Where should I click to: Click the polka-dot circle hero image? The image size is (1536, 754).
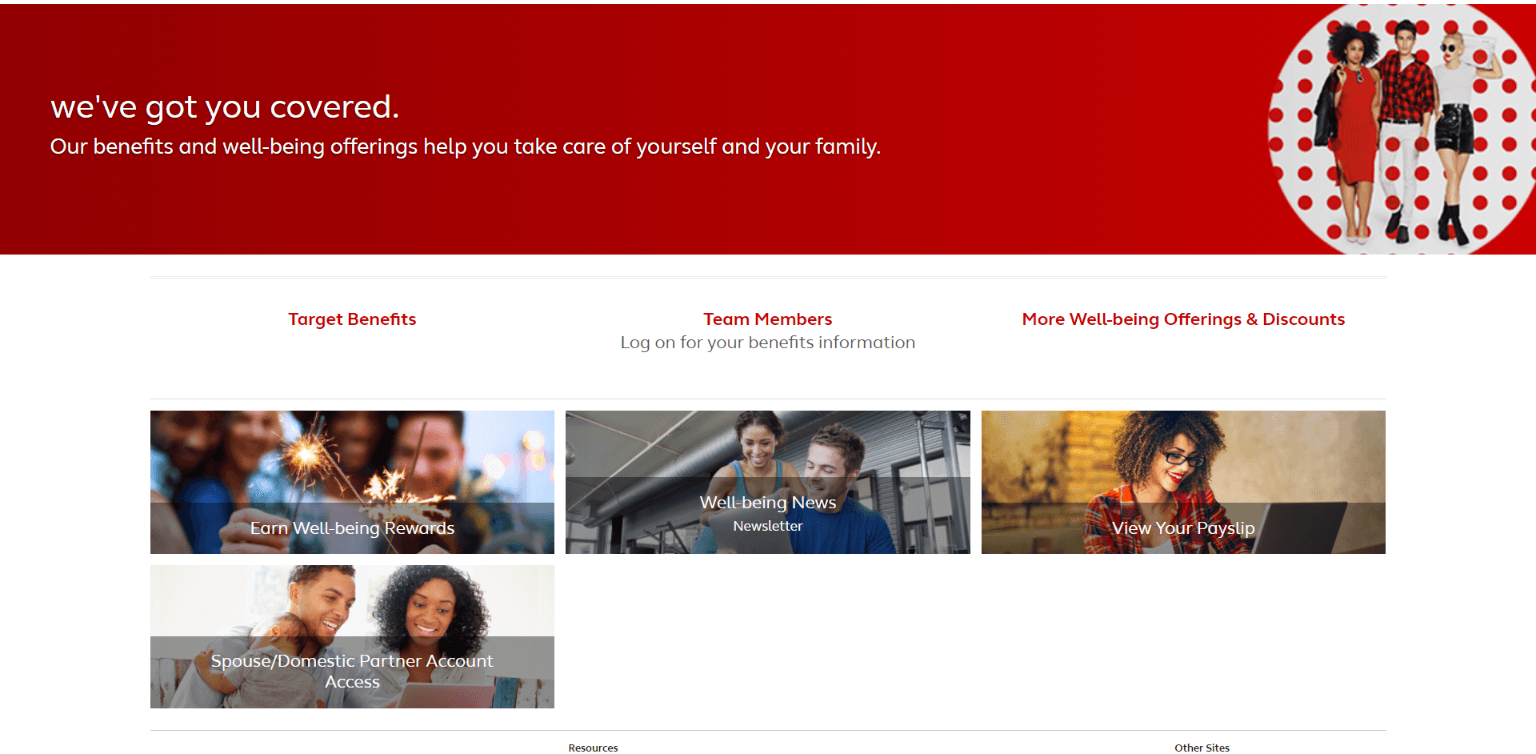click(1402, 129)
